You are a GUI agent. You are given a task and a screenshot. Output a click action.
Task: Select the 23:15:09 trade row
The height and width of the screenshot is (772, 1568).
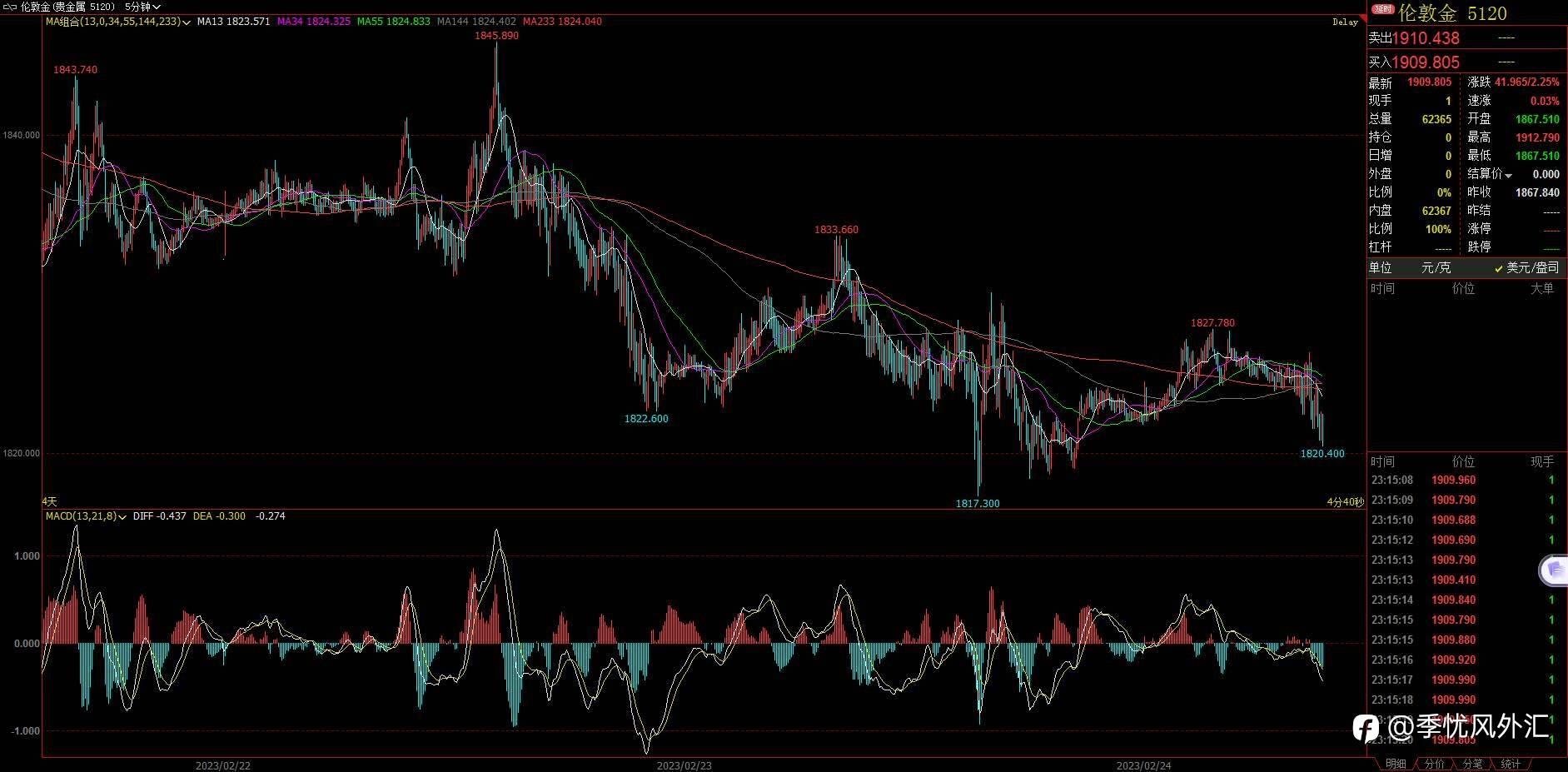(1466, 501)
